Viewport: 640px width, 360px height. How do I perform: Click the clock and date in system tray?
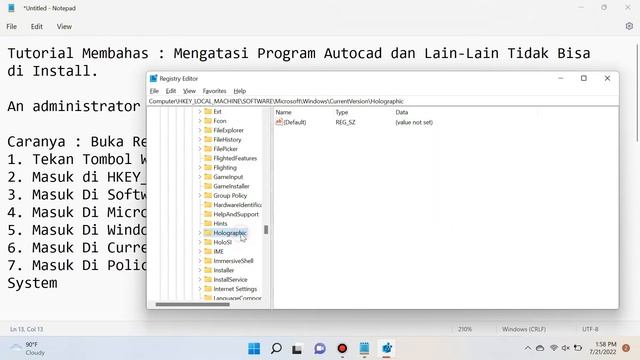(602, 348)
